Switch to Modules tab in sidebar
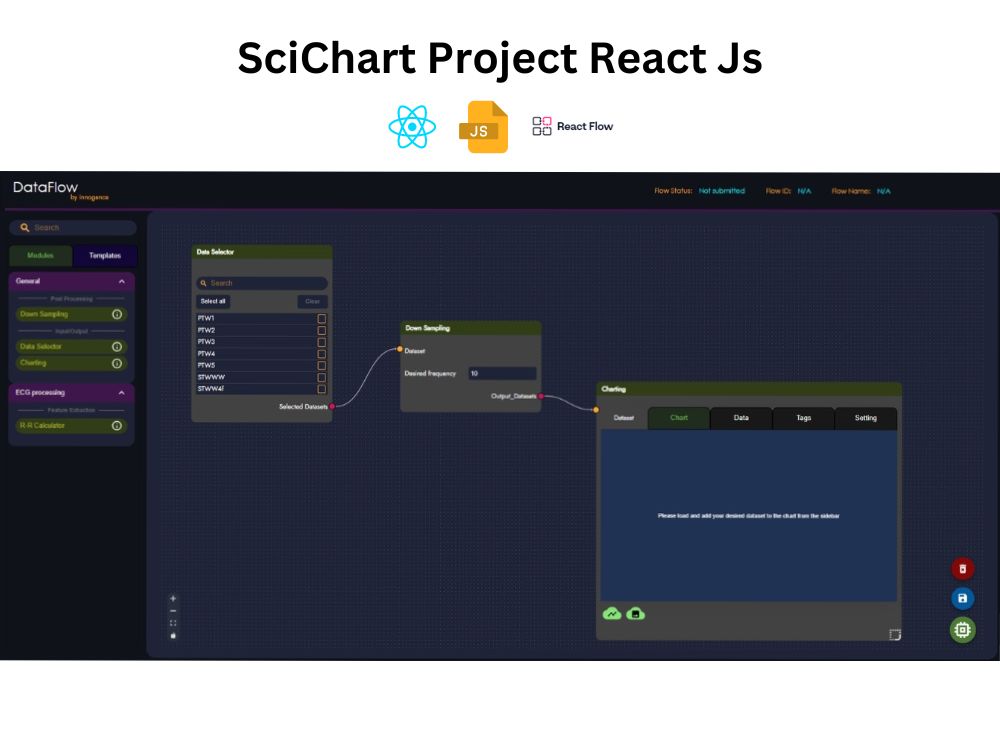The width and height of the screenshot is (1000, 750). [x=41, y=256]
